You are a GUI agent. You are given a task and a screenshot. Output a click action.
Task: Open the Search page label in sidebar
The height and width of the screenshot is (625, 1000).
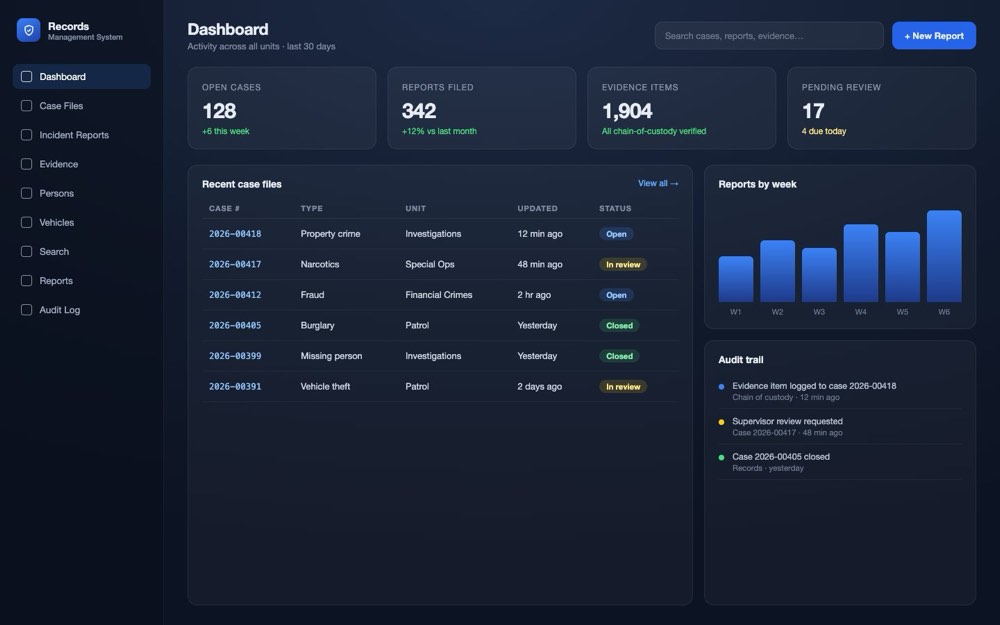54,251
